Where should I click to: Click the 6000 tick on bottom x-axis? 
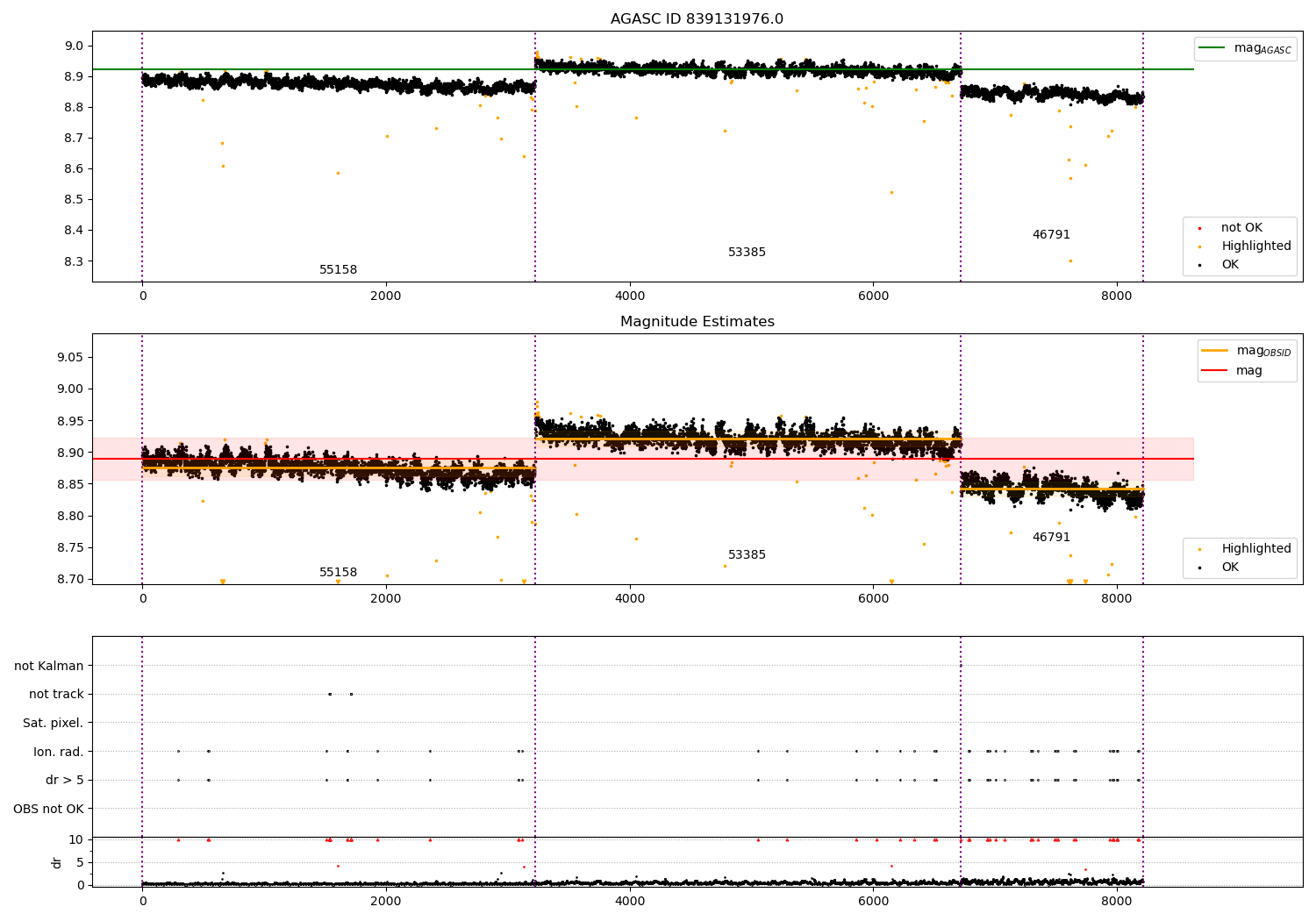(x=873, y=902)
